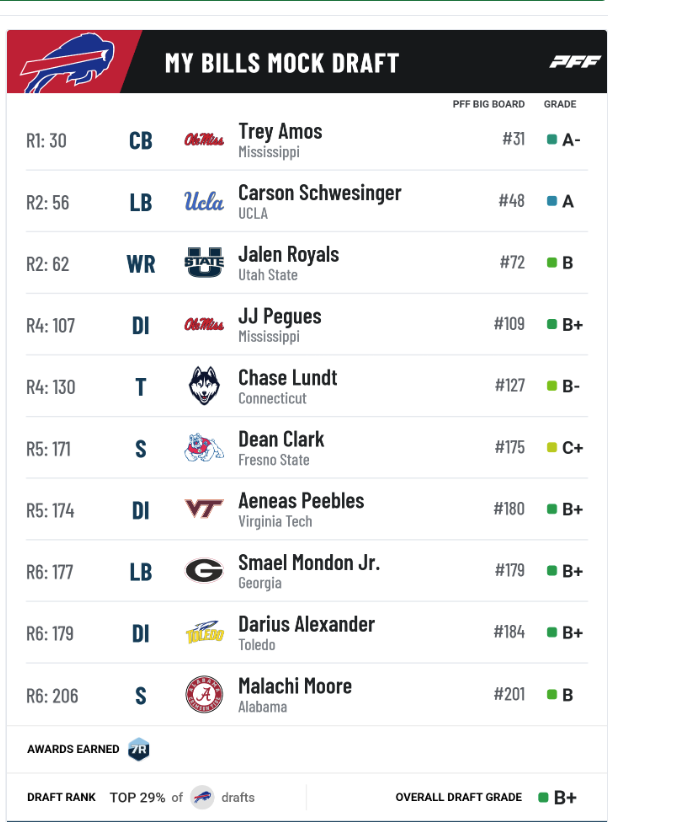Click the green grade swatch for Jalen Royals
The image size is (676, 822).
552,263
